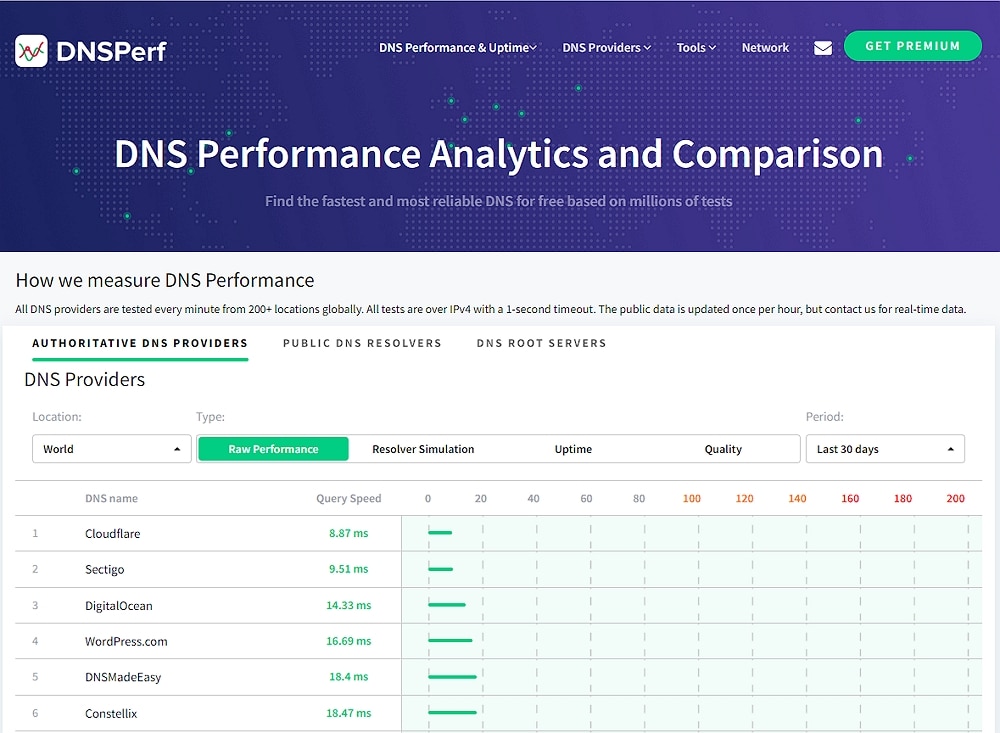1000x733 pixels.
Task: Go to the Network page
Action: click(765, 48)
